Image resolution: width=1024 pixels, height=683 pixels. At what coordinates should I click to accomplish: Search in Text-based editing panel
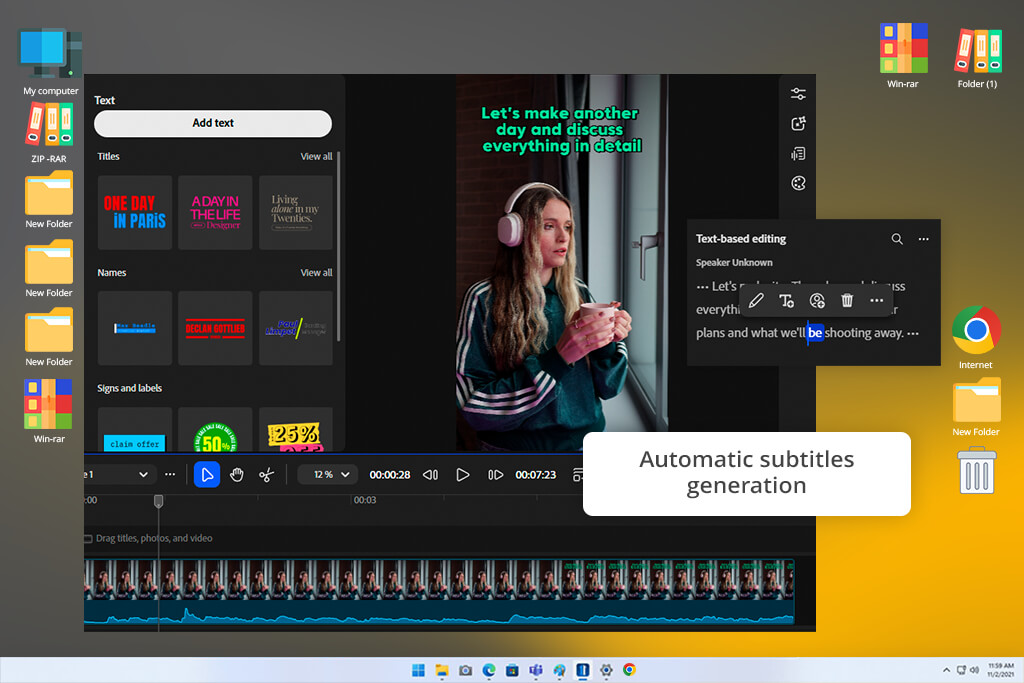(897, 239)
